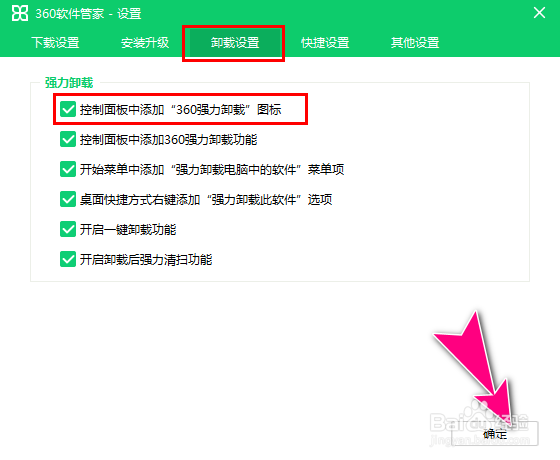Click label text 开启一键卸载功能
This screenshot has height=460, width=560.
128,229
